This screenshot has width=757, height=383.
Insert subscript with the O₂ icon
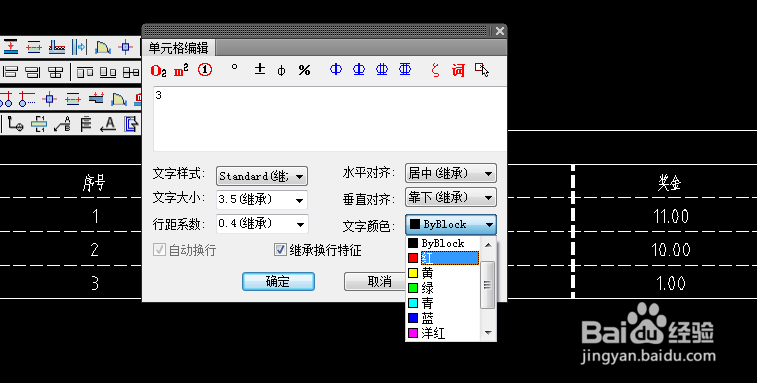click(158, 71)
